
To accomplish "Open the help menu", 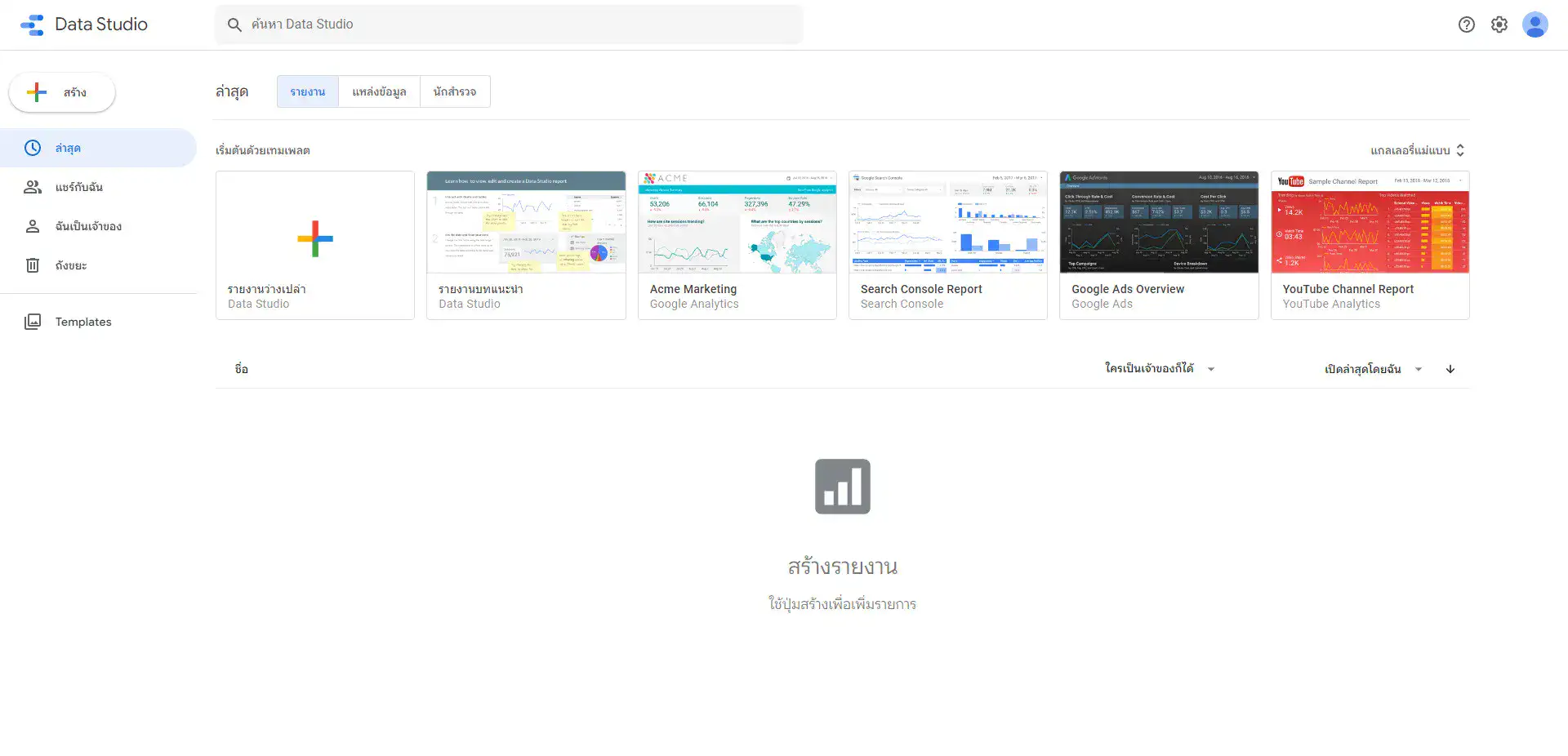I will tap(1467, 24).
